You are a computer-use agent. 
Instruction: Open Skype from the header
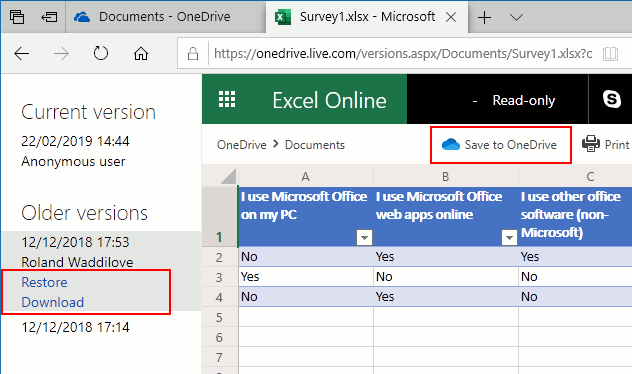click(611, 99)
